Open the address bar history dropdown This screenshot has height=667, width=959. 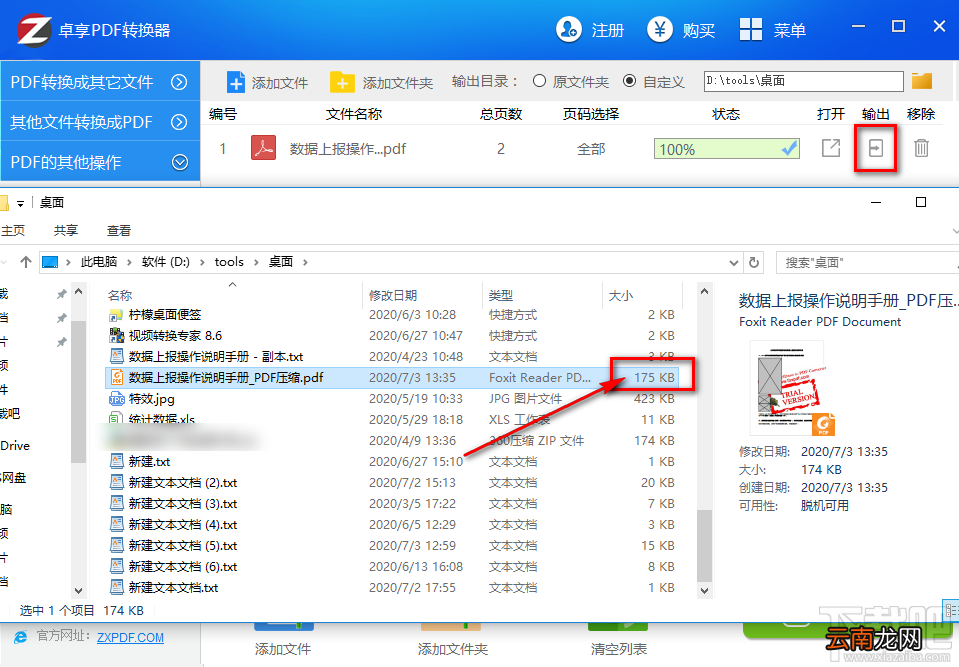tap(734, 262)
